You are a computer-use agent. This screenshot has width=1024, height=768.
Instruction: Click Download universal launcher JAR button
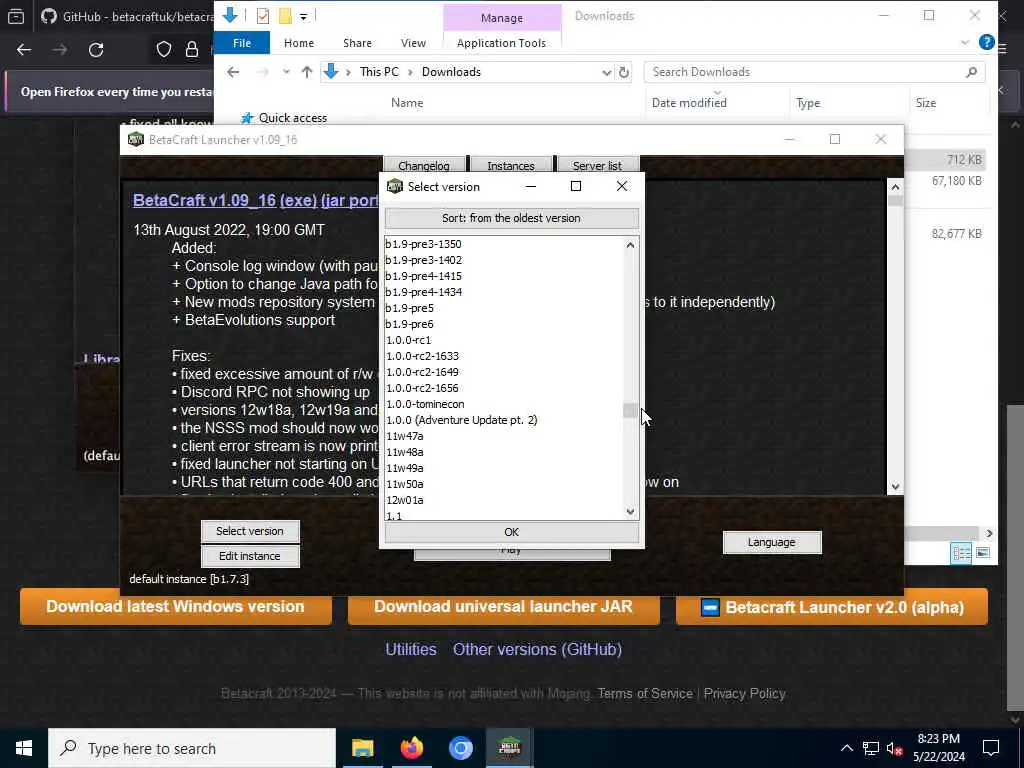click(x=504, y=607)
